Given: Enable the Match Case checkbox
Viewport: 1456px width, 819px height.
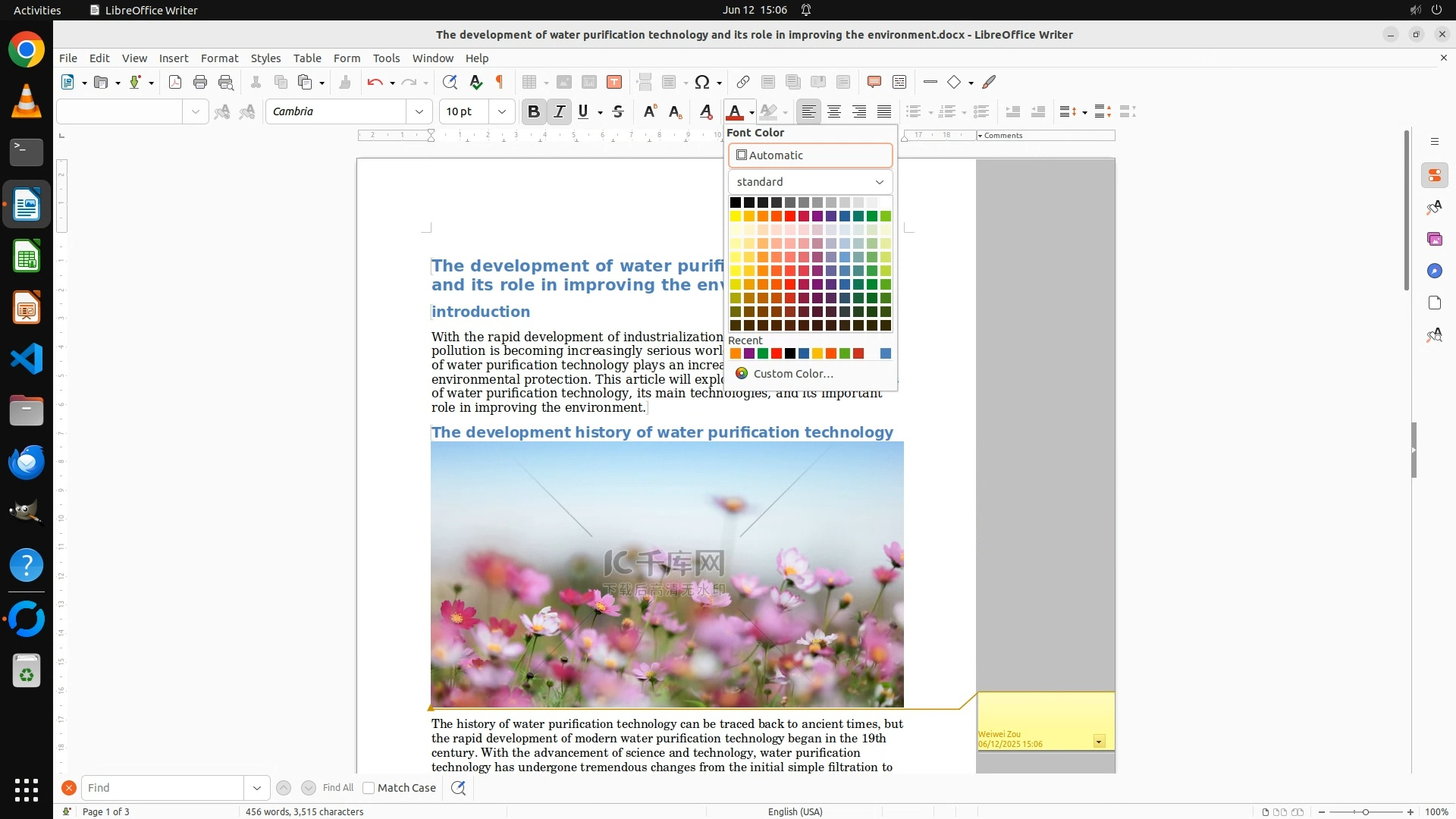Looking at the screenshot, I should (369, 788).
